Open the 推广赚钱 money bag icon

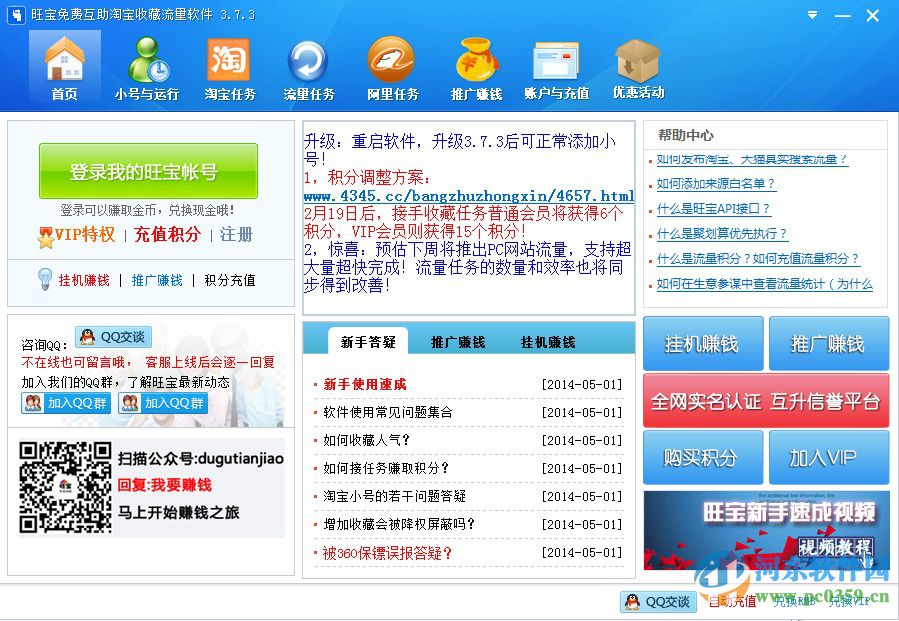click(x=476, y=62)
